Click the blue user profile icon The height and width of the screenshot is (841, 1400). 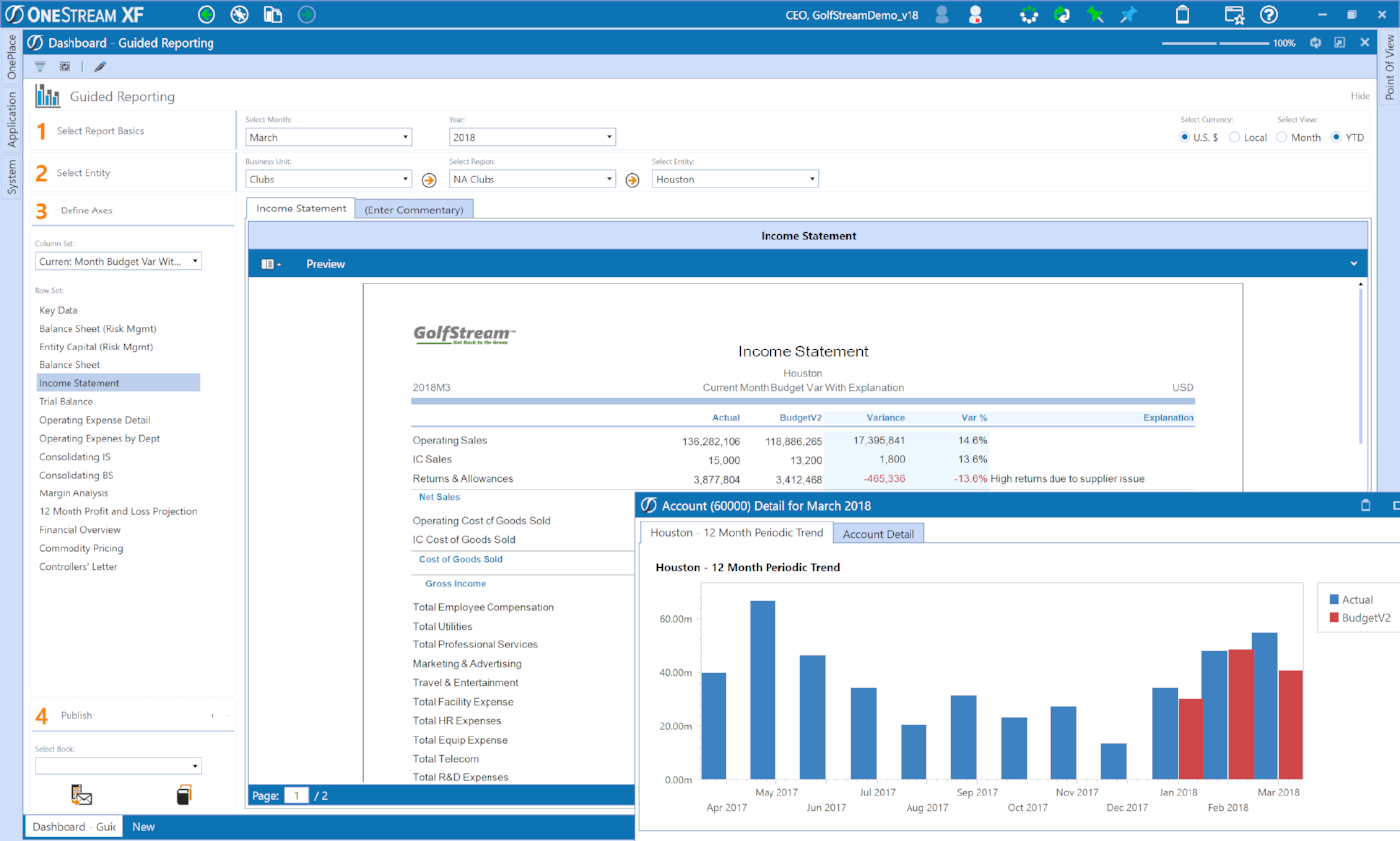942,15
